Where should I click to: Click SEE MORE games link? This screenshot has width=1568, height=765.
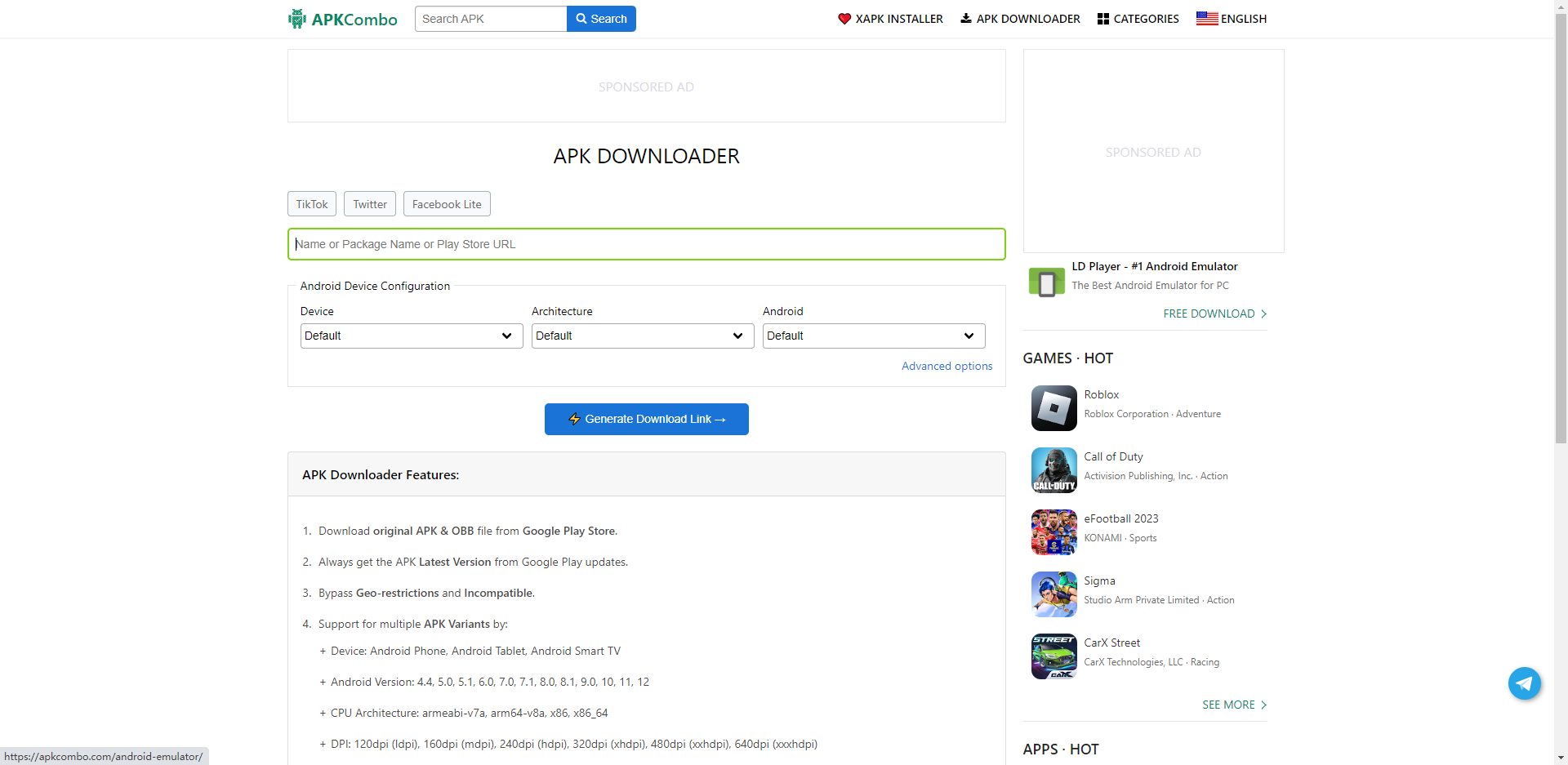tap(1235, 705)
